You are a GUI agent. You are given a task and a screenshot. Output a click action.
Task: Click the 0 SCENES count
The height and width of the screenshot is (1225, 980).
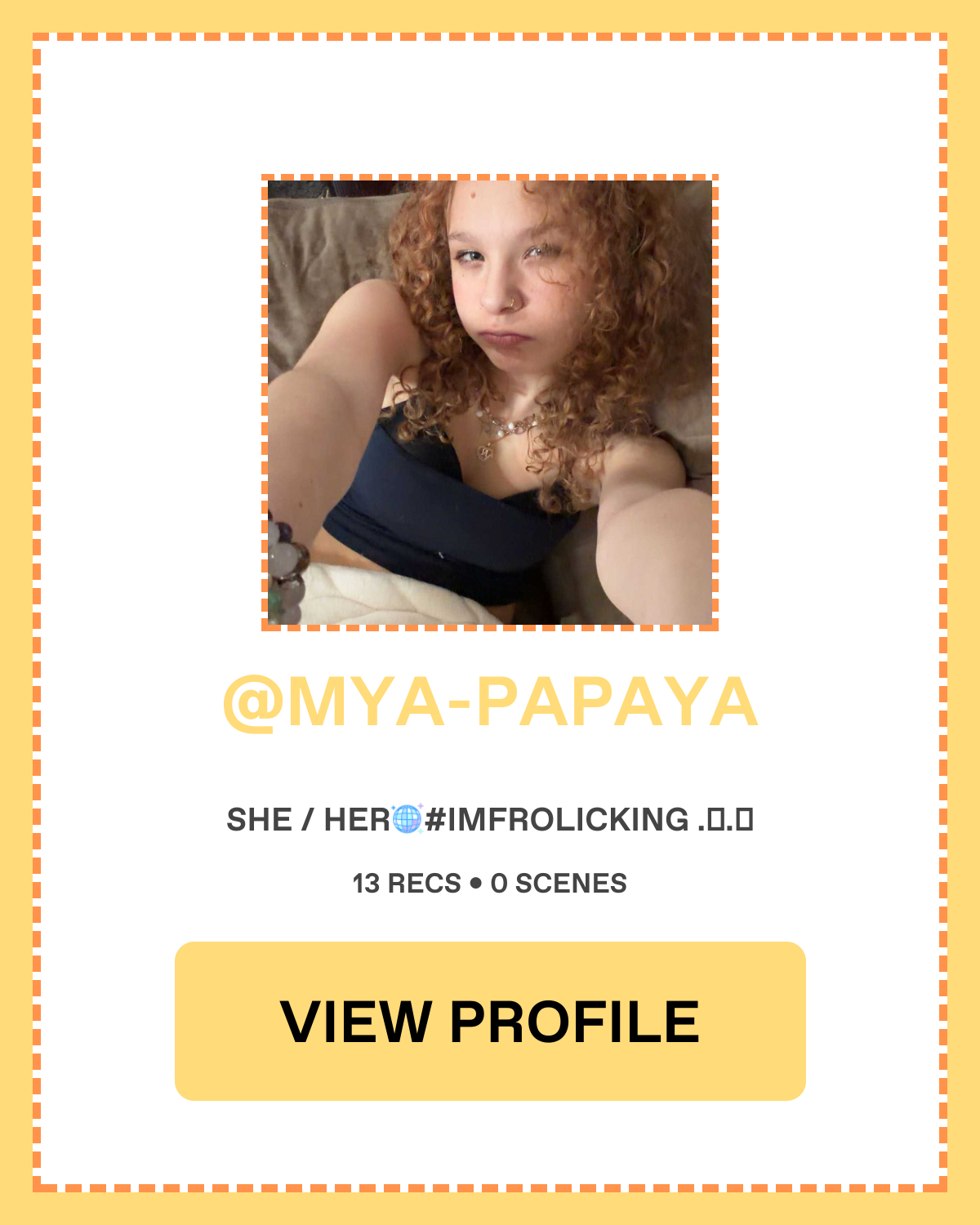[559, 883]
